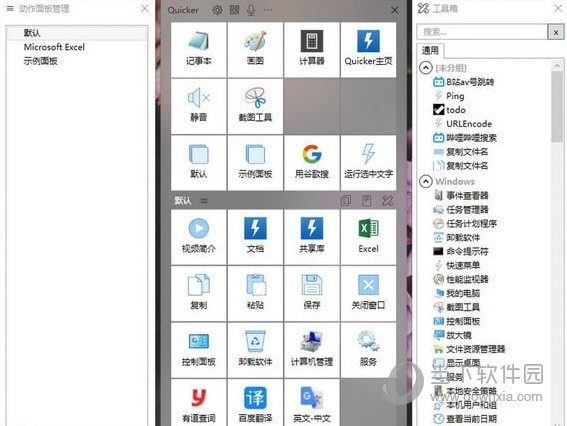This screenshot has height=426, width=567.
Task: Click the clipboard icon on 默认 panel bar
Action: click(x=367, y=200)
